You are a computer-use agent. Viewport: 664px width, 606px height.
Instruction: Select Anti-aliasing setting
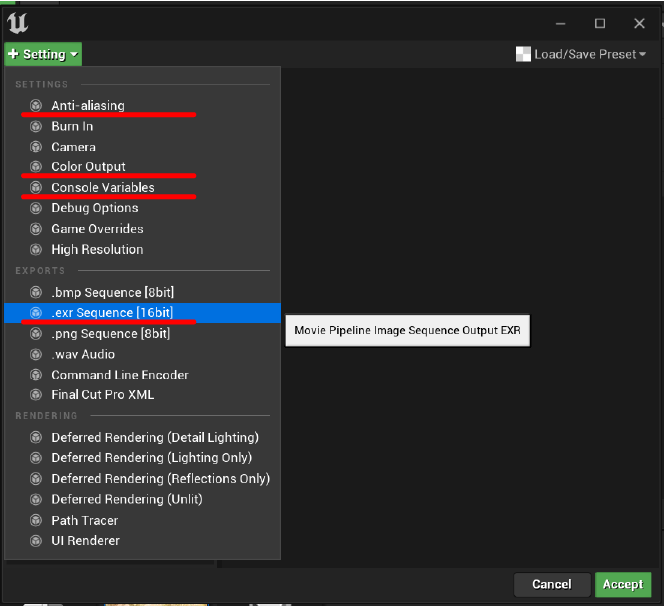click(88, 105)
